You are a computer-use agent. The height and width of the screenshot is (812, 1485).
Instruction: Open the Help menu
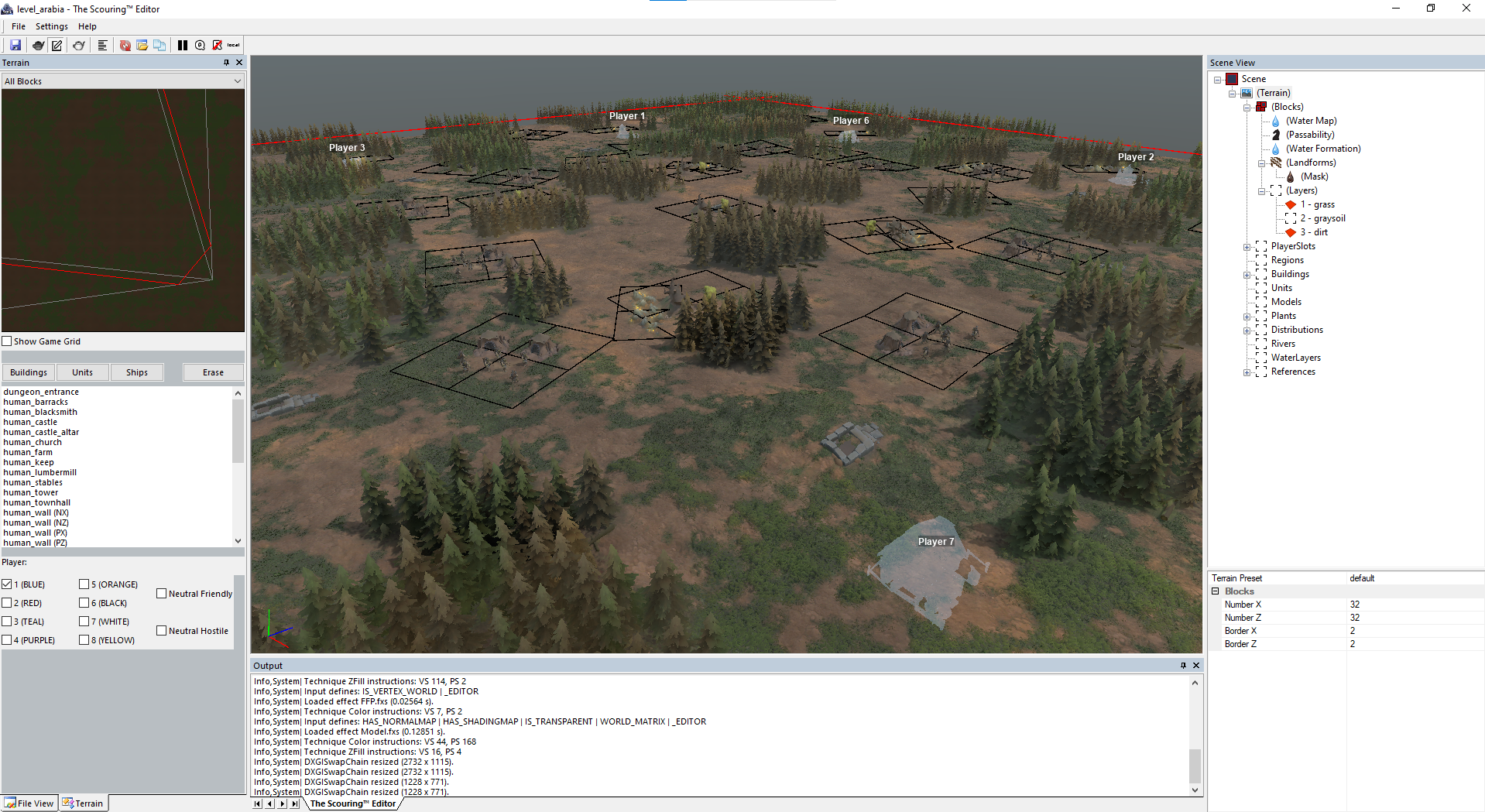point(87,26)
